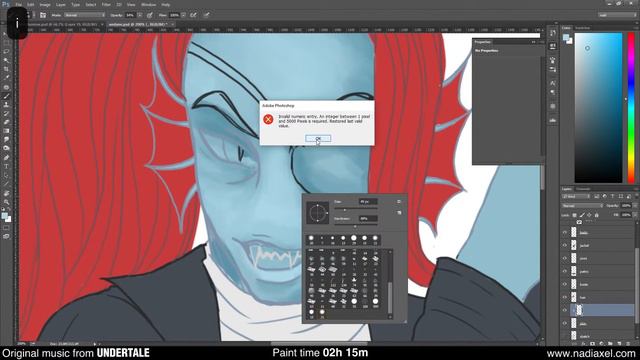Select the Brush tool in toolbar
The height and width of the screenshot is (360, 640).
tap(6, 96)
